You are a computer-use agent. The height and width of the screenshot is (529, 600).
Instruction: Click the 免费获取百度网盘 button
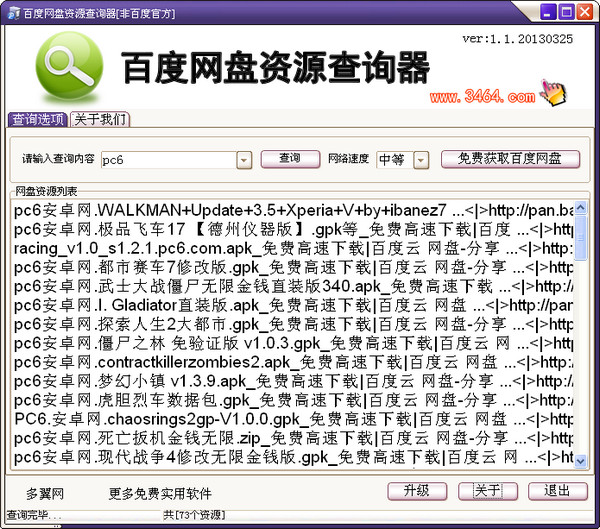(510, 159)
